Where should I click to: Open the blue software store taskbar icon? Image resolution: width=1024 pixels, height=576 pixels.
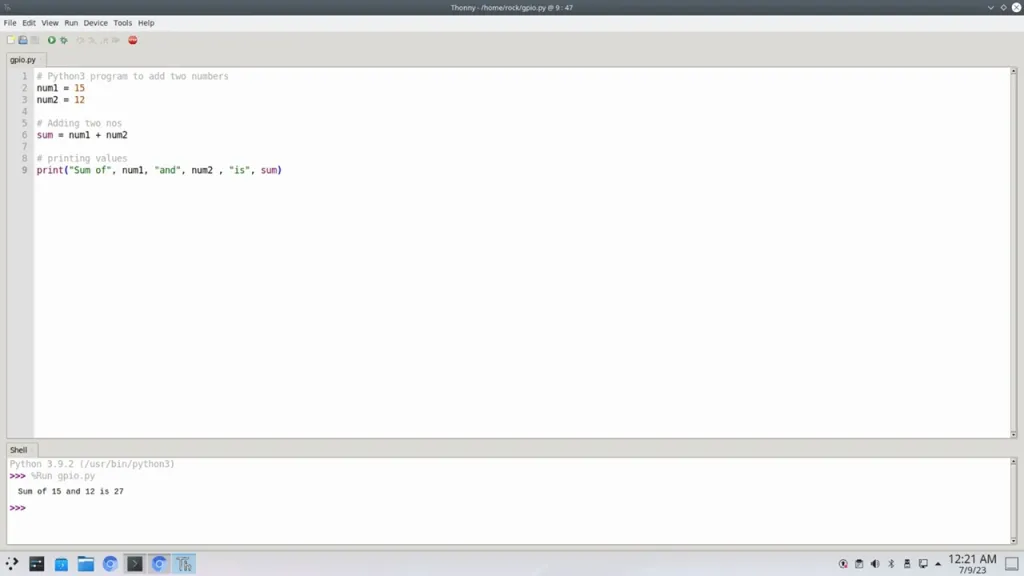pos(61,564)
